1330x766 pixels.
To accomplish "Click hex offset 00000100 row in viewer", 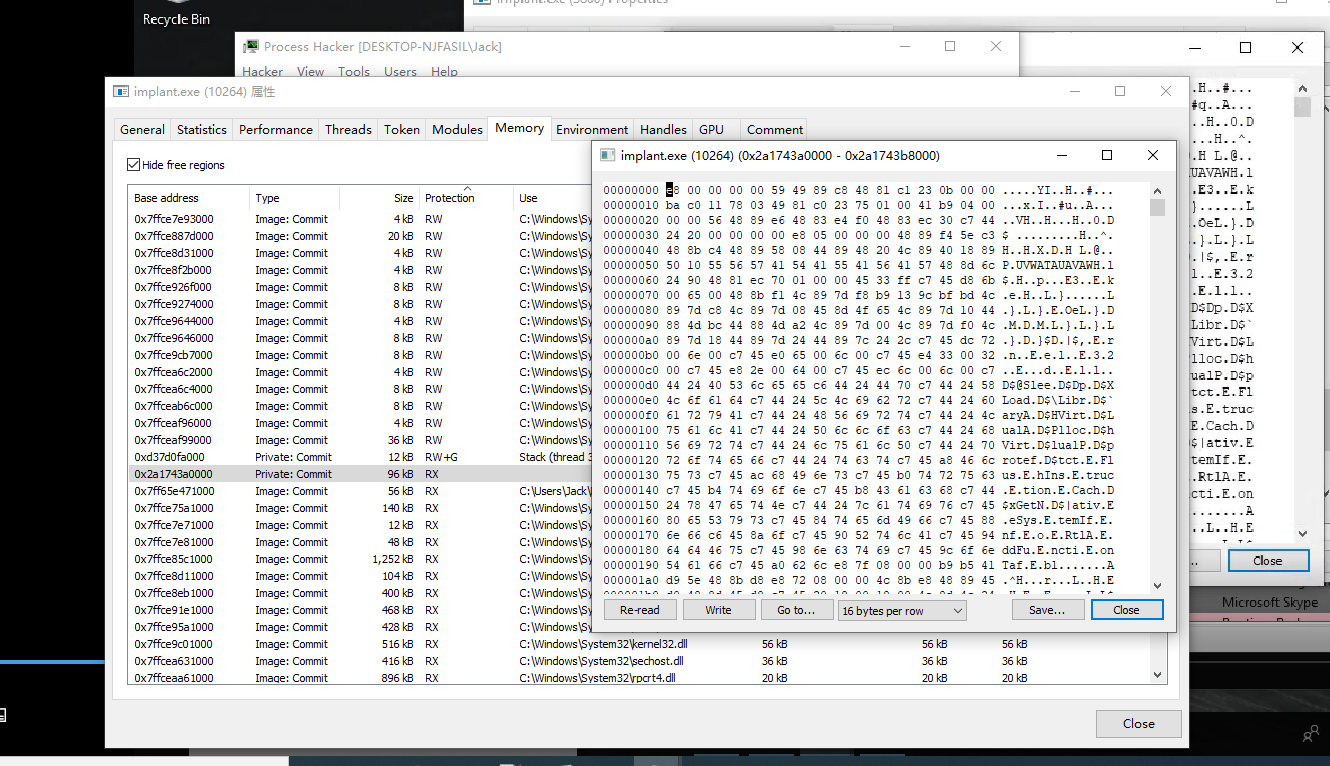I will coord(631,430).
